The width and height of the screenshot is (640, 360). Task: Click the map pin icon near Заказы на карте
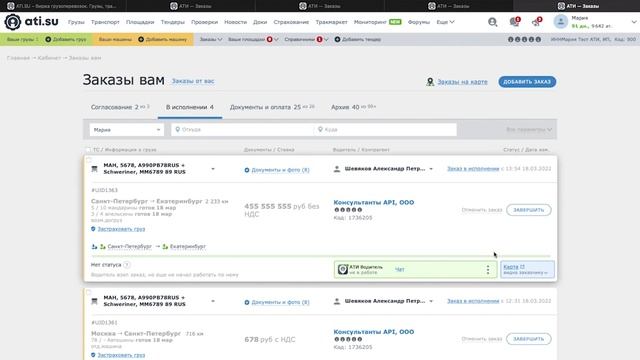[430, 82]
